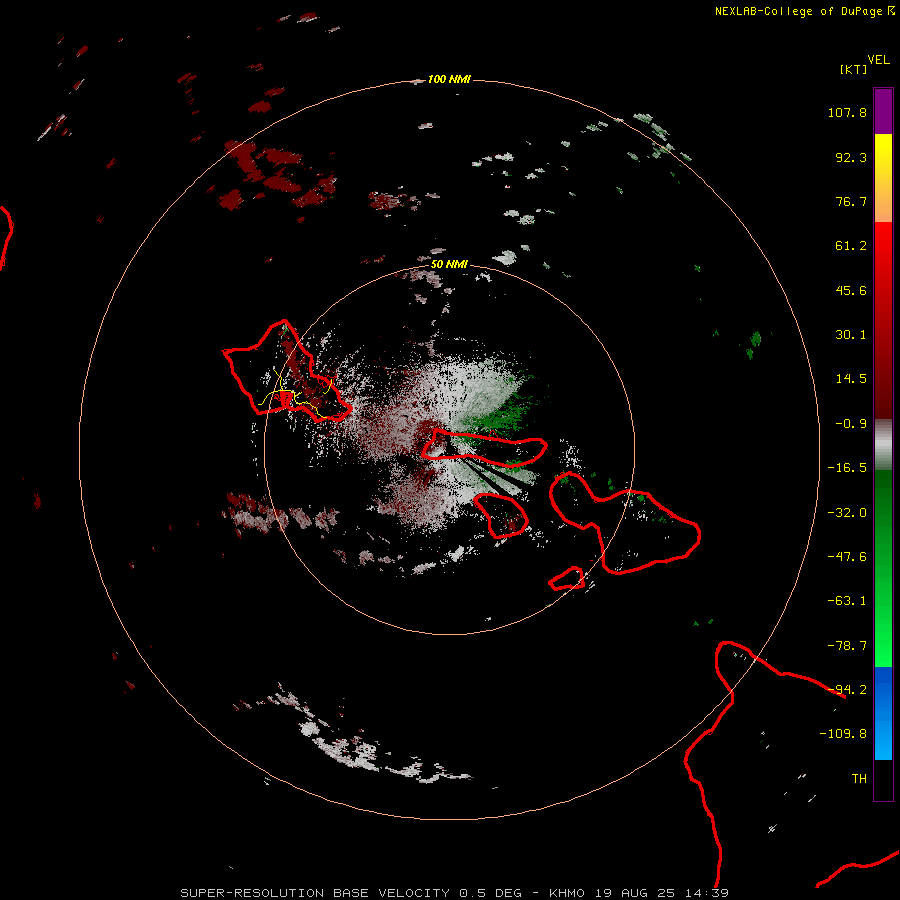900x900 pixels.
Task: Click the -63.1 velocity scale value
Action: (x=847, y=601)
